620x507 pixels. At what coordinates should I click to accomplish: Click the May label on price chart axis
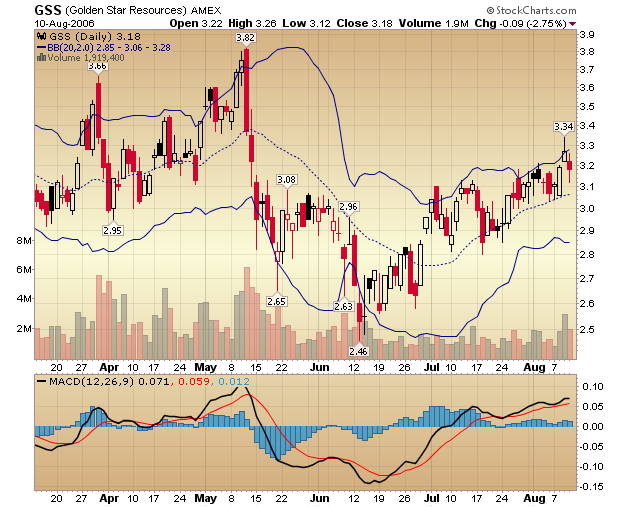(206, 367)
